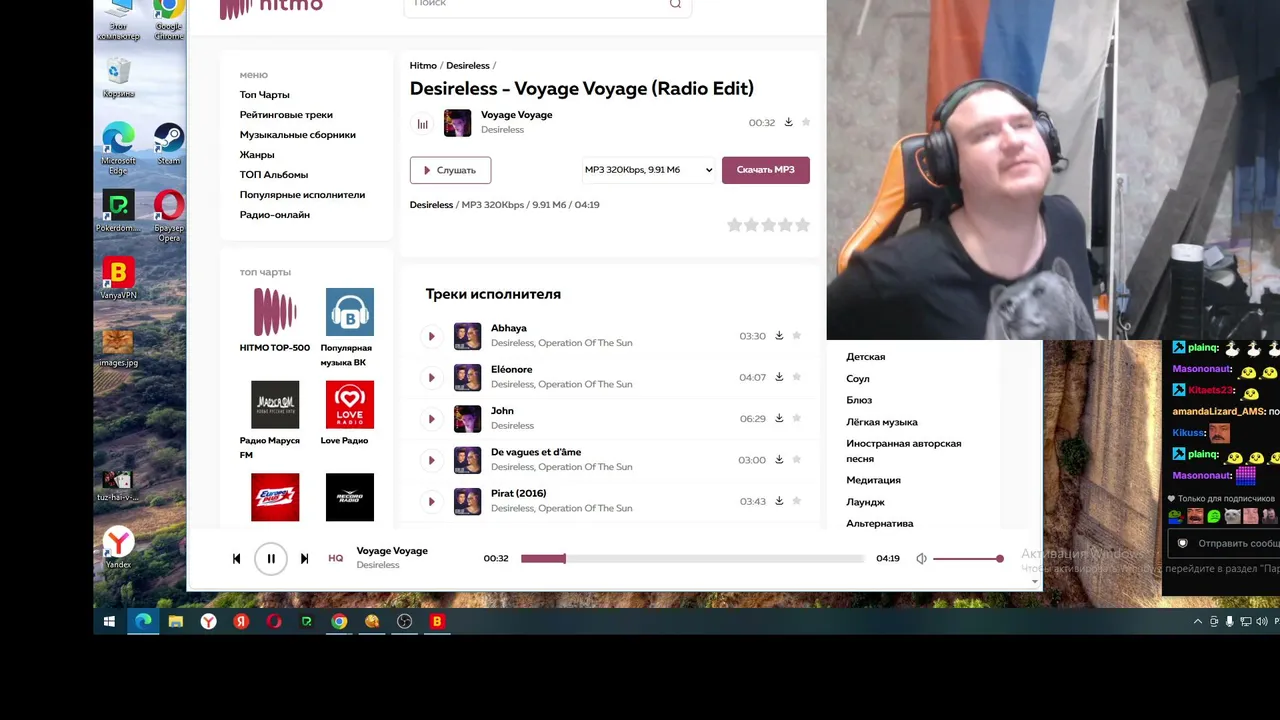Screen dimensions: 1280x720
Task: Select the Steam desktop shortcut
Action: coord(168,144)
